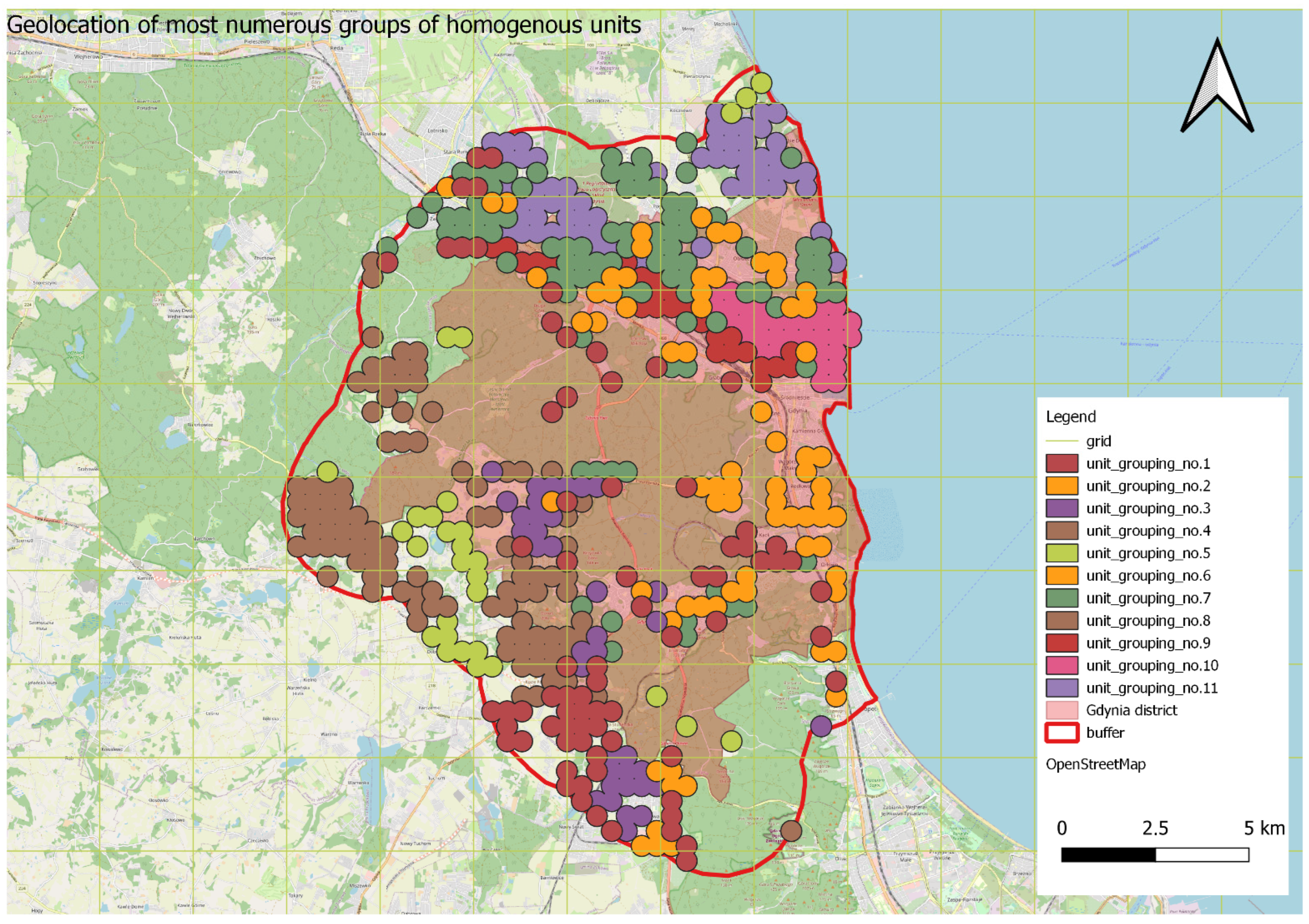1309x924 pixels.
Task: Click the unit_grouping_no.2 orange legend swatch
Action: pos(1061,486)
